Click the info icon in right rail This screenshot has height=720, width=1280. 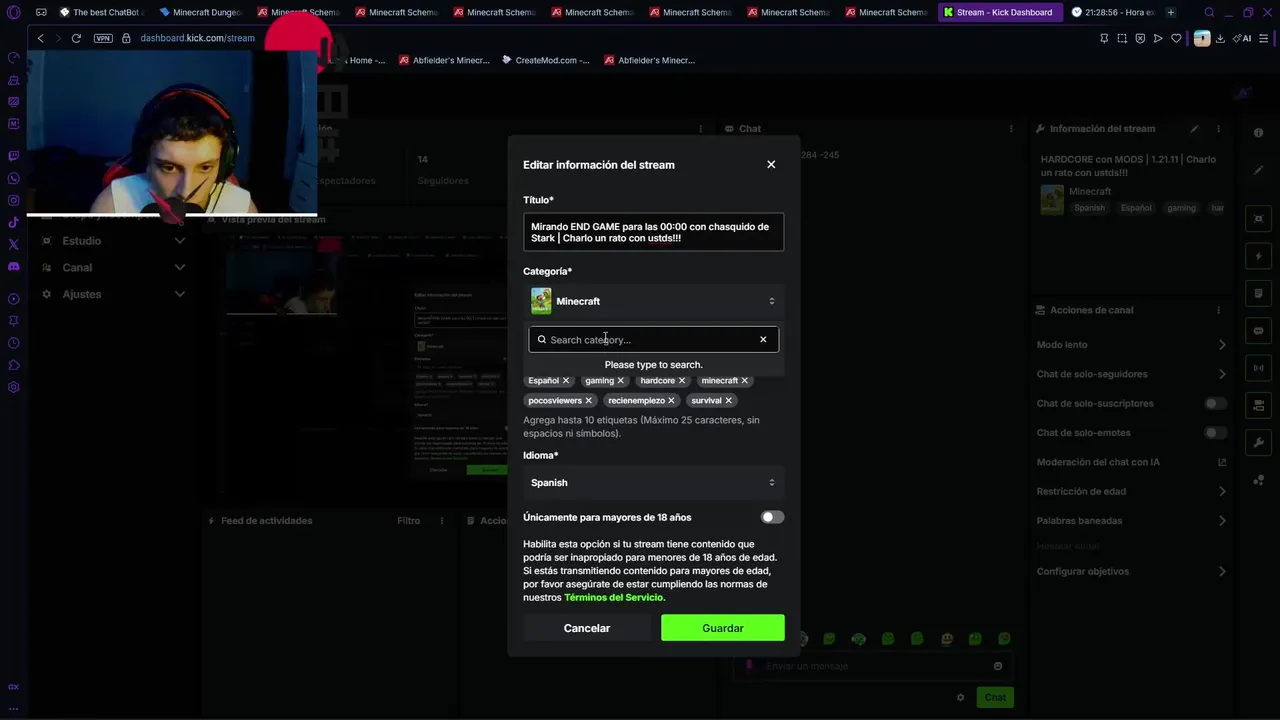(1258, 133)
